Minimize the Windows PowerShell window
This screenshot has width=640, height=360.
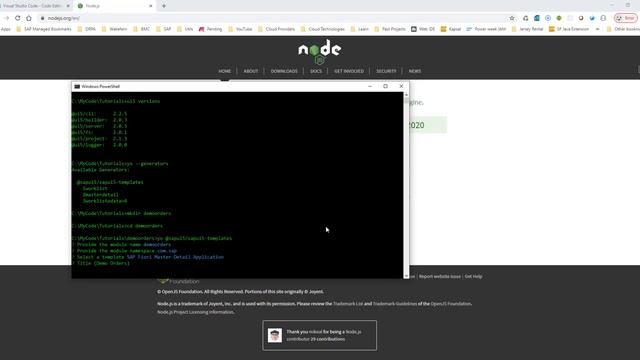click(370, 87)
